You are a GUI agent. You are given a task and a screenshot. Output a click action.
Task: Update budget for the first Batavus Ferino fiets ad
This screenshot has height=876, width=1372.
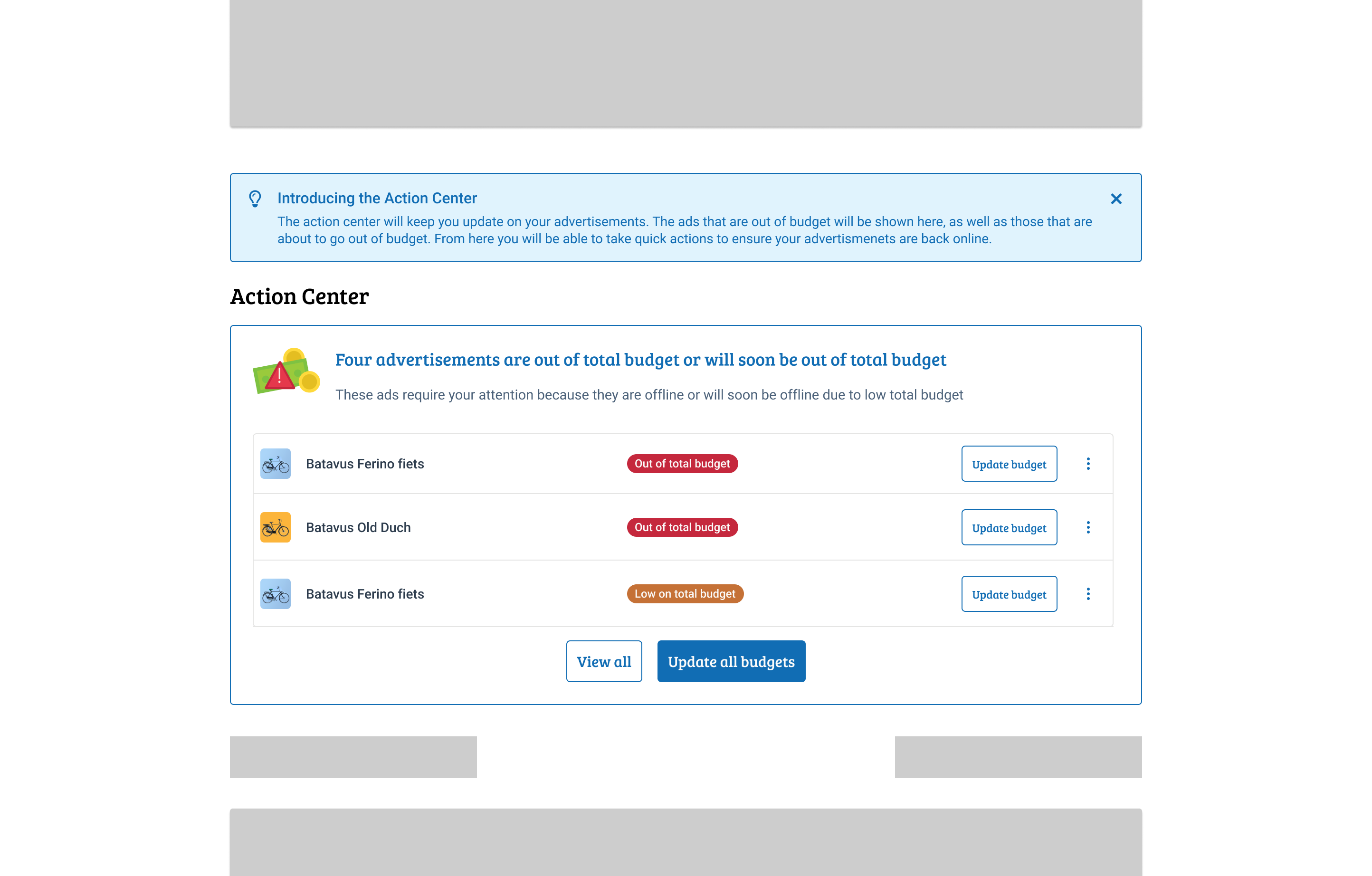(1009, 464)
